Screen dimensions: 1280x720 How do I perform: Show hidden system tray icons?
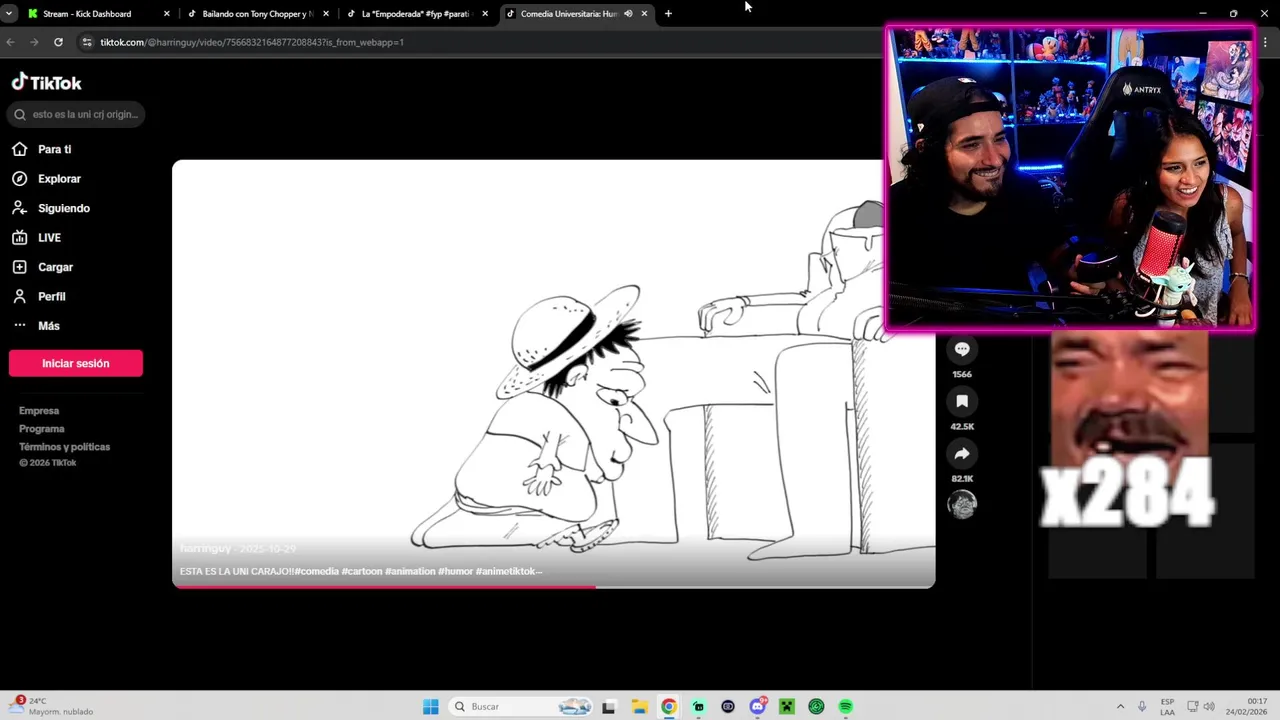pos(1120,707)
